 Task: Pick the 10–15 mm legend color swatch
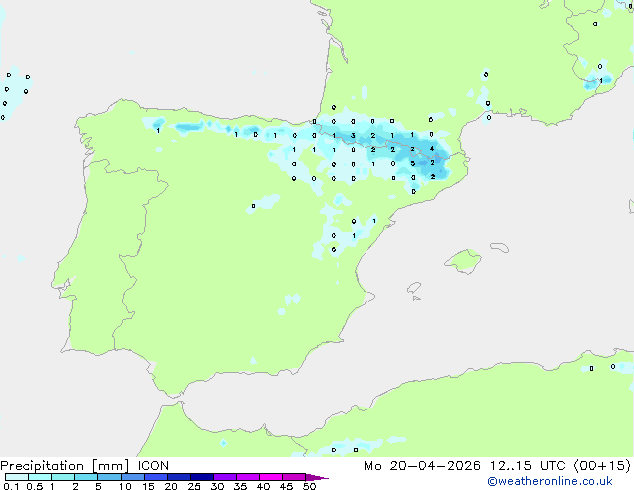(x=133, y=477)
